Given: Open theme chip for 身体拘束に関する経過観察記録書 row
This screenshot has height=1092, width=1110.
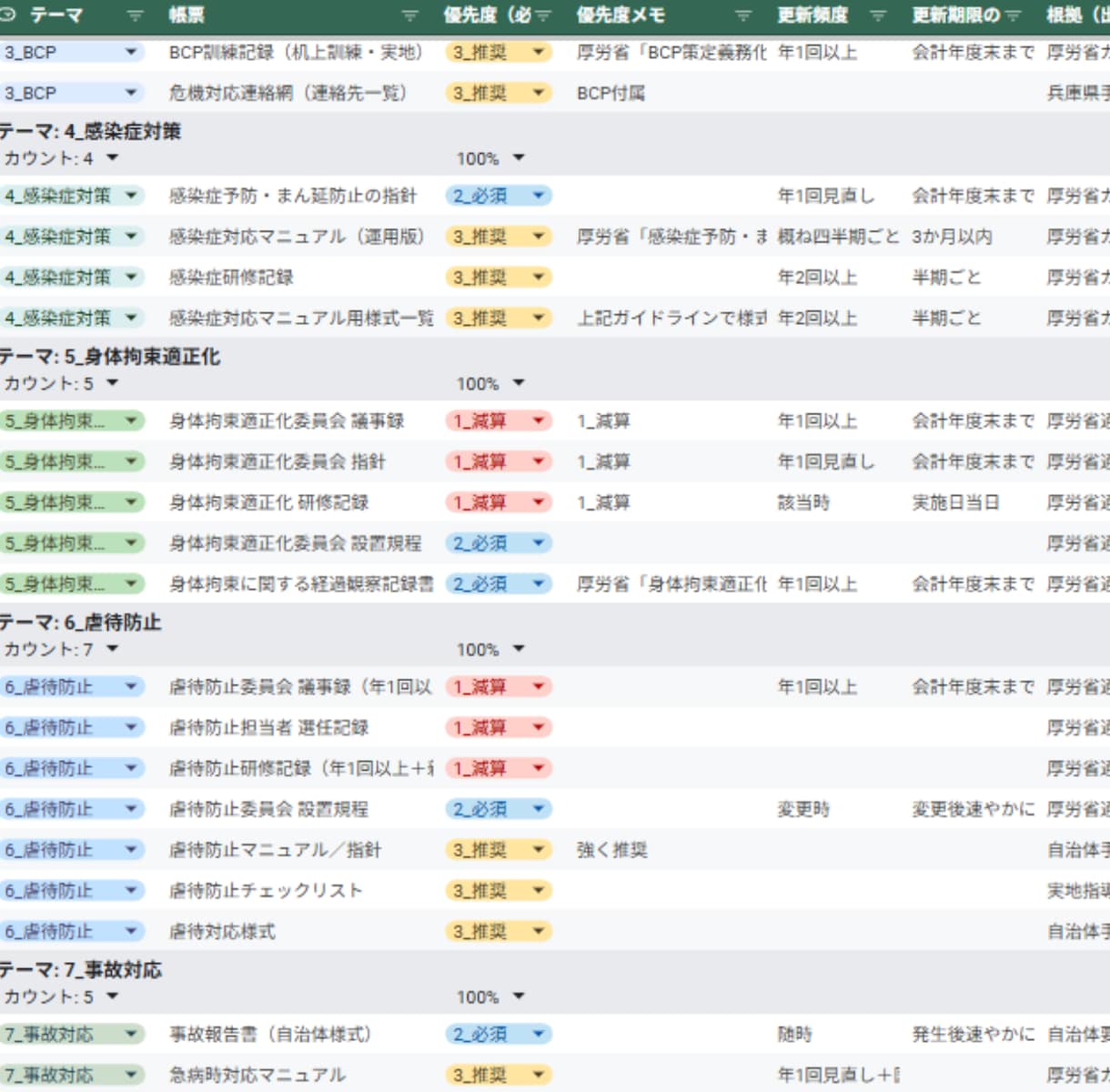Looking at the screenshot, I should 72,584.
